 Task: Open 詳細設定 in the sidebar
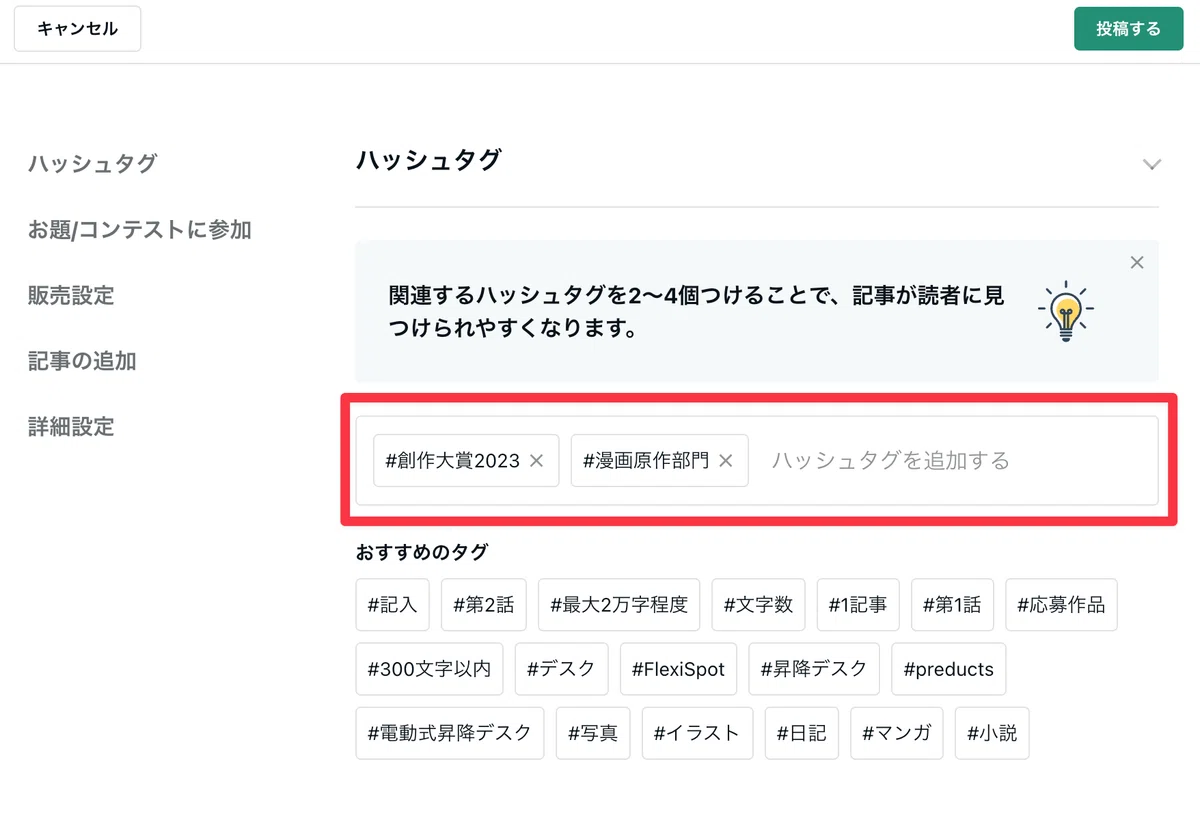point(71,427)
